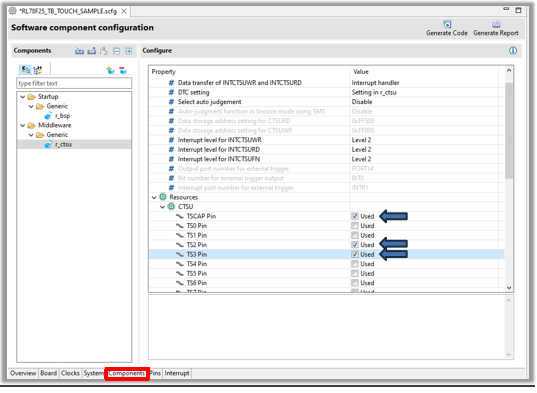Click the gear icon on the scfg editor tab
The height and width of the screenshot is (393, 537).
[13, 11]
